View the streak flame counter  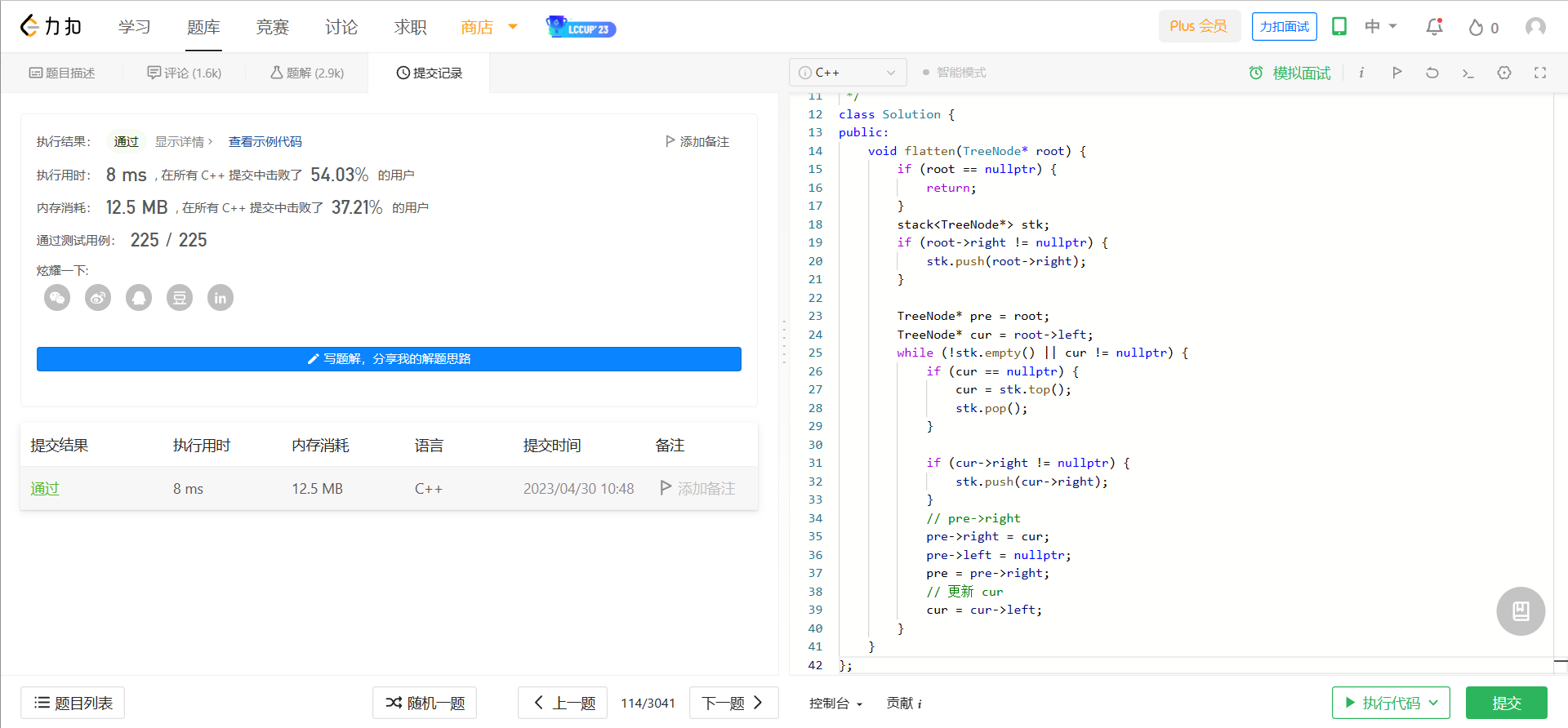(x=1484, y=28)
